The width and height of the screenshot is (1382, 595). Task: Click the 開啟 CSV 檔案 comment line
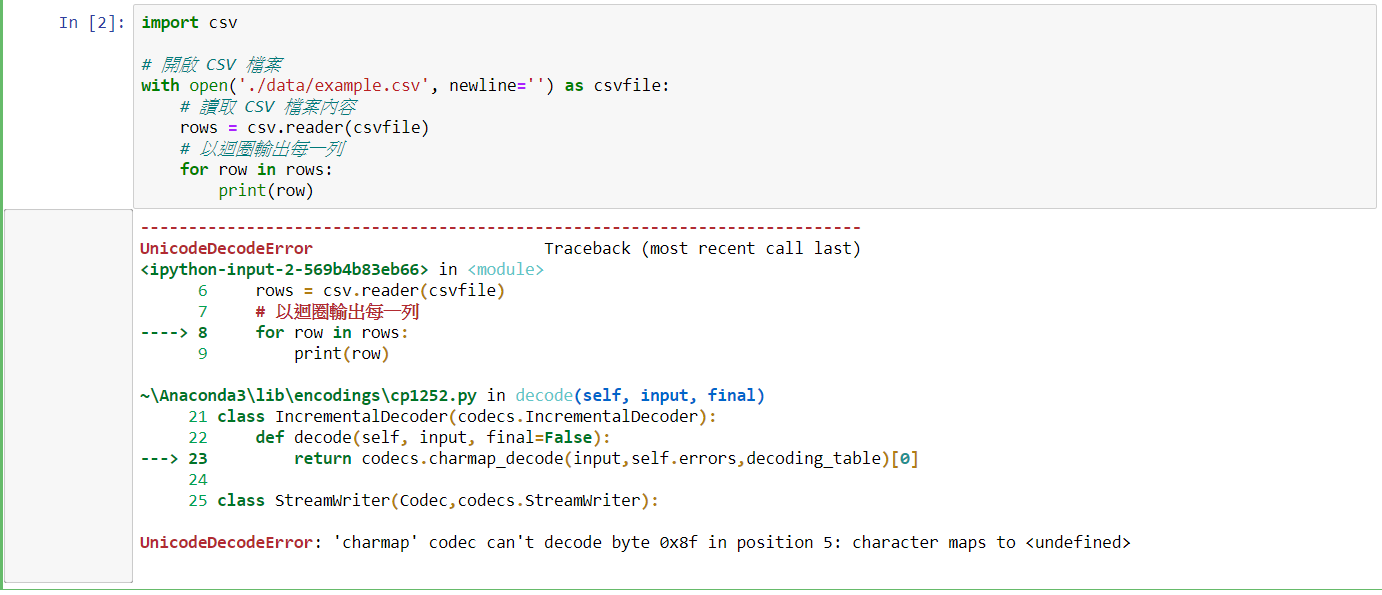click(211, 64)
